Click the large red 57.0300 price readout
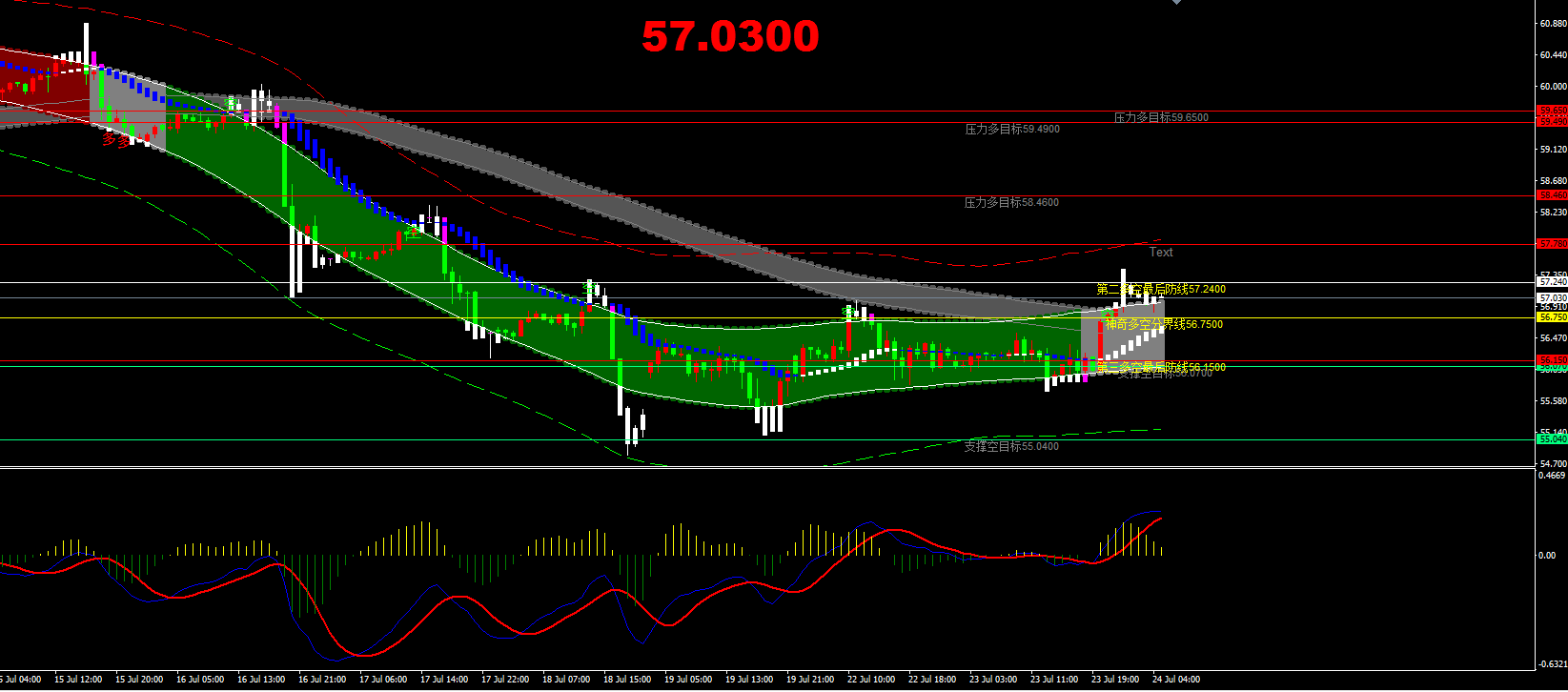Image resolution: width=1568 pixels, height=692 pixels. 730,37
